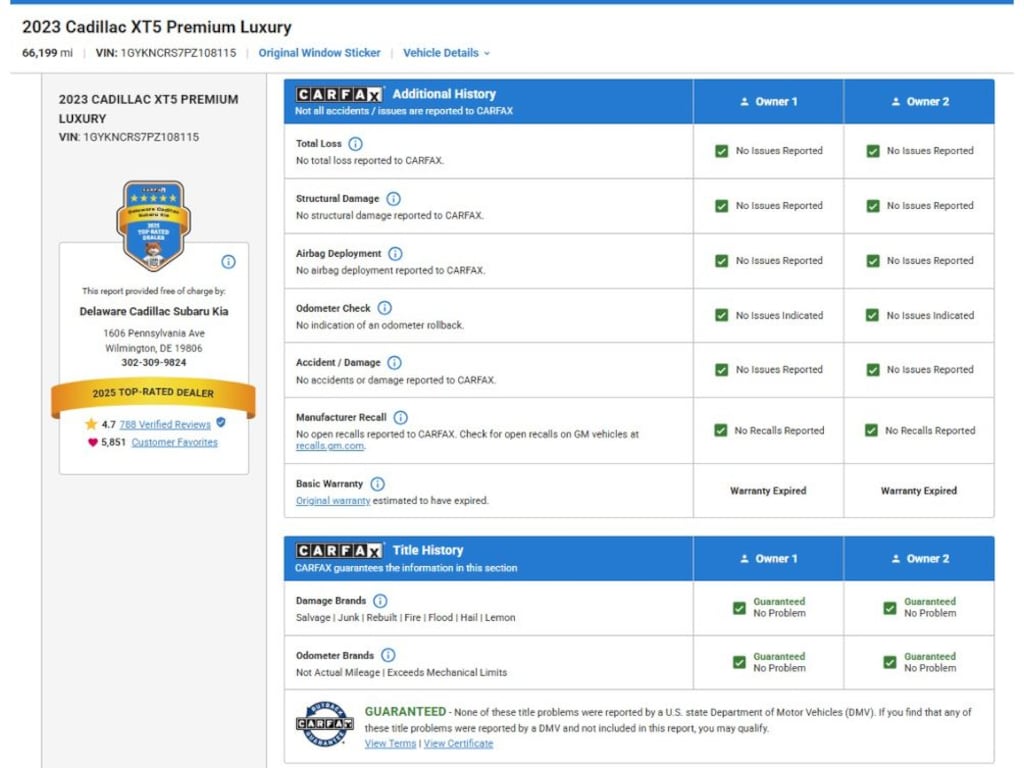This screenshot has height=768, width=1024.
Task: Click the Total Loss info icon
Action: [x=355, y=144]
